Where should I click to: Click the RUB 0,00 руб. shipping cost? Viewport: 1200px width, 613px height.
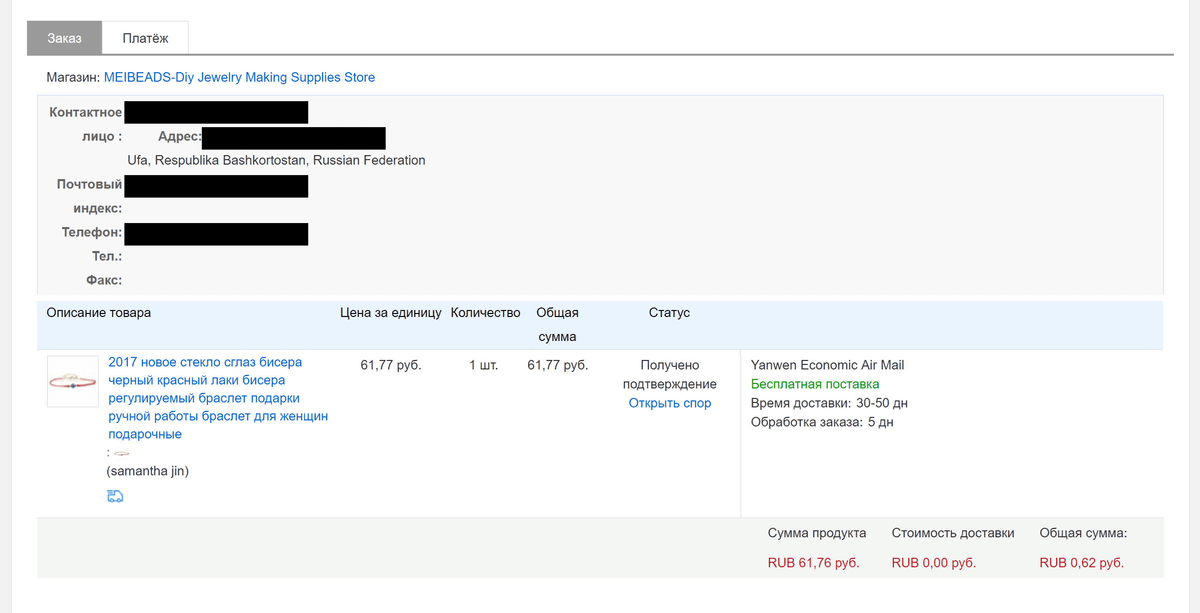pyautogui.click(x=934, y=563)
